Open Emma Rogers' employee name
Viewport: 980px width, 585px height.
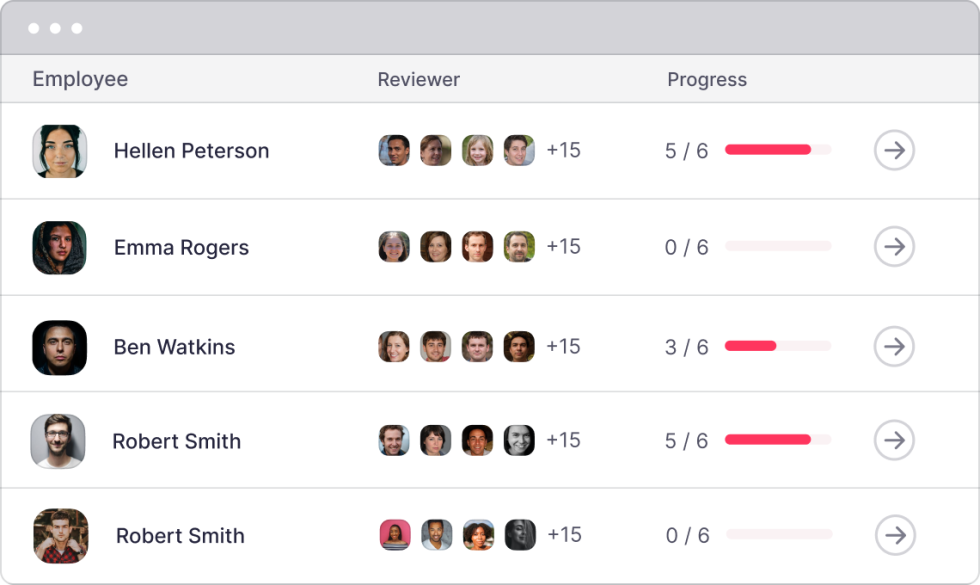(181, 248)
